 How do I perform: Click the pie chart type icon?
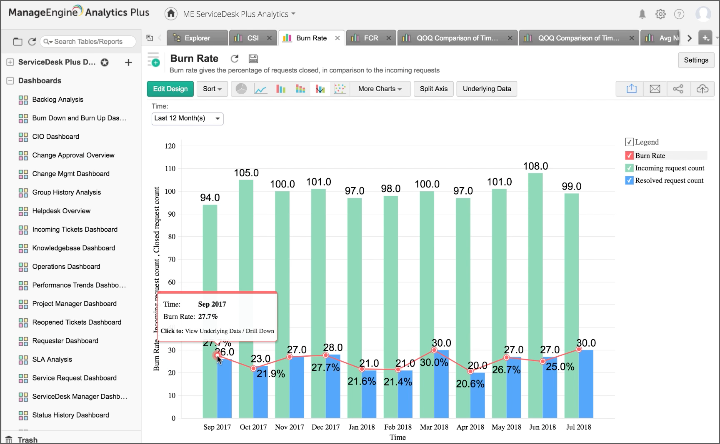point(241,89)
